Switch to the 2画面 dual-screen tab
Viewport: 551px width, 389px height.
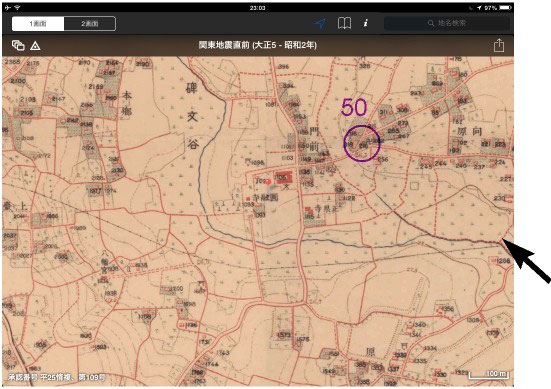tap(90, 24)
